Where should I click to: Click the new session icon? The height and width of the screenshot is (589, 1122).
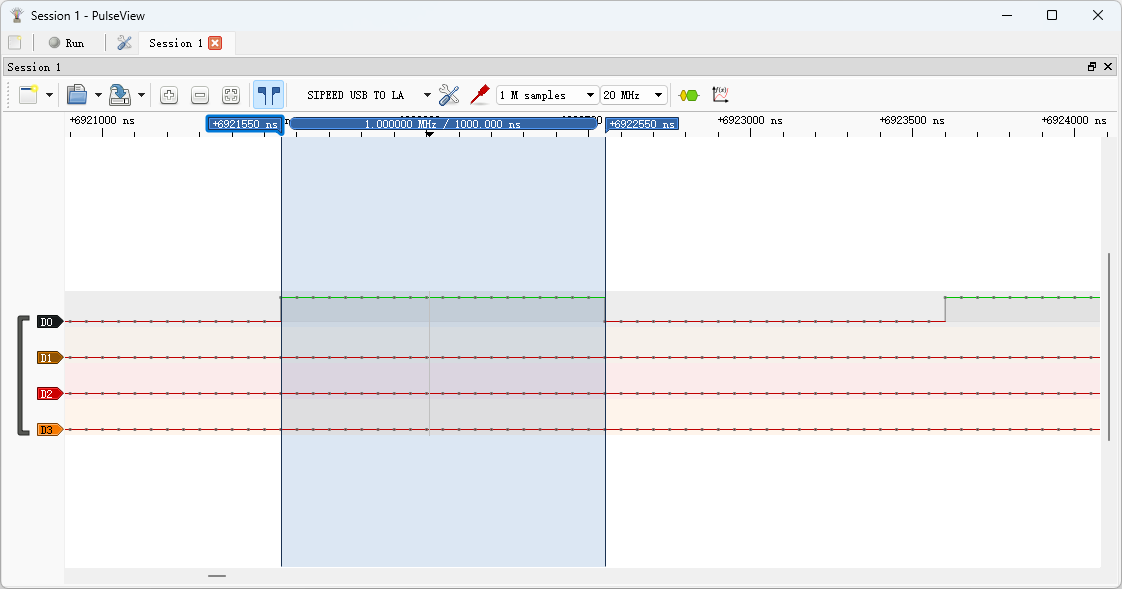28,95
